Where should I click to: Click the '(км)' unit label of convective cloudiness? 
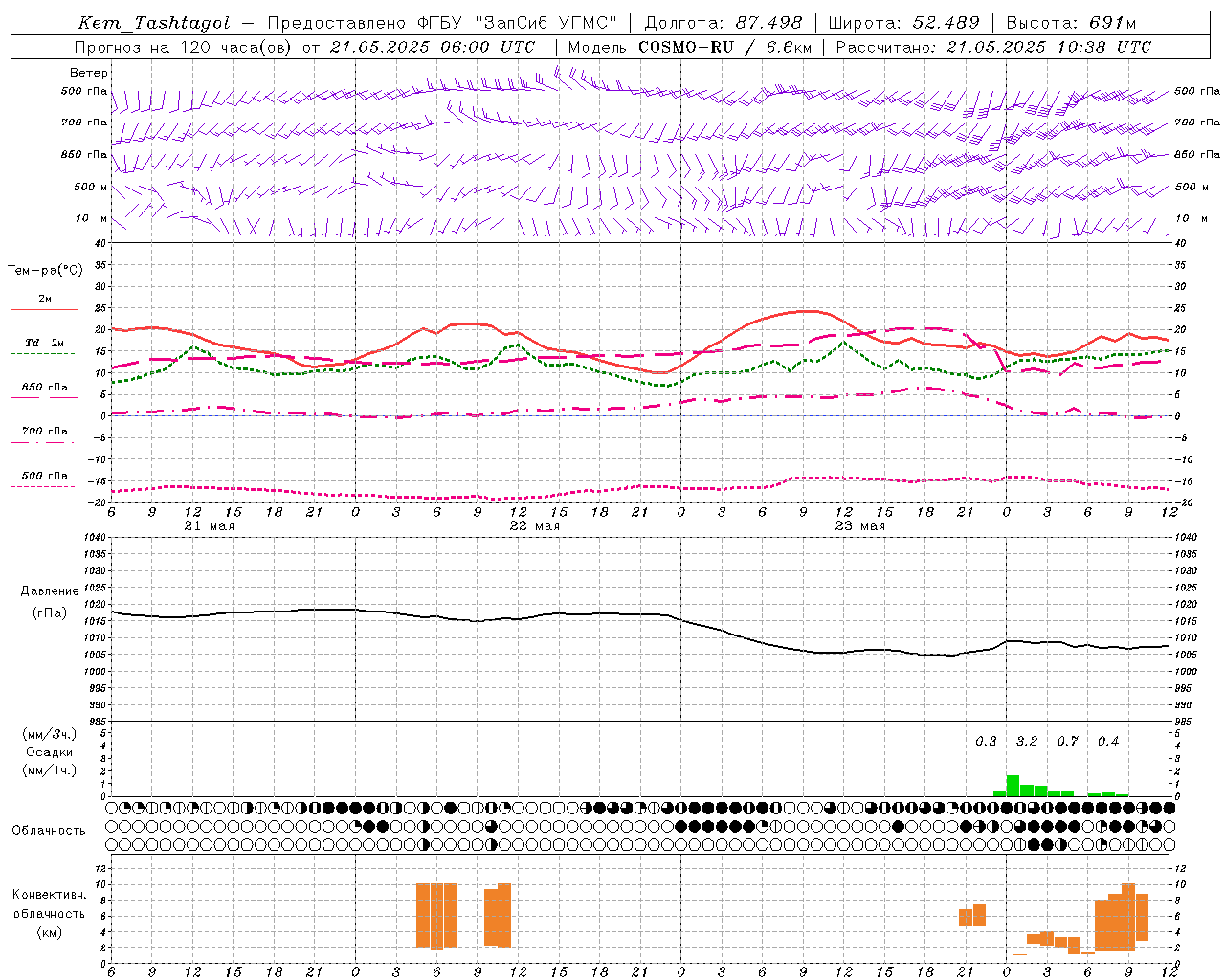[49, 931]
